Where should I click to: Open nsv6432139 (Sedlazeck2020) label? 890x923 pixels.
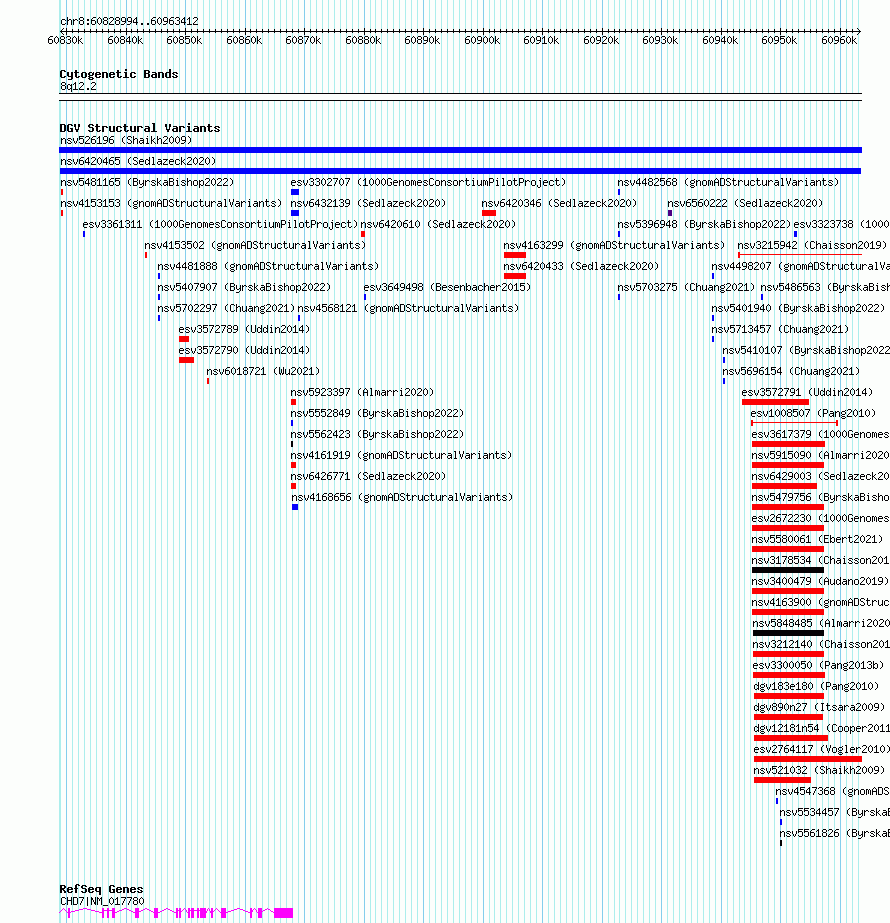pos(368,203)
